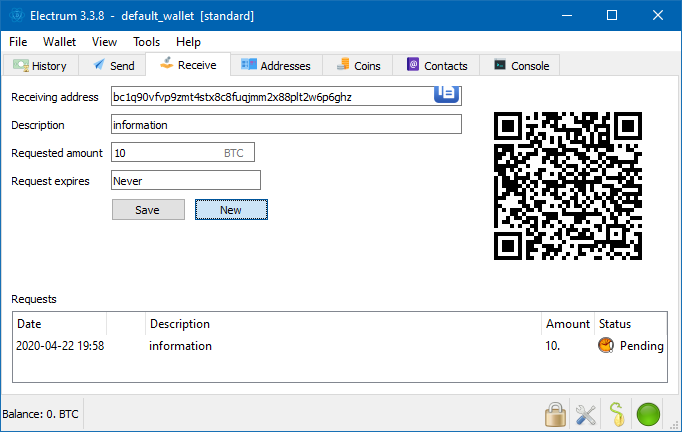The image size is (682, 432).
Task: Open the Contacts tab
Action: 436,66
